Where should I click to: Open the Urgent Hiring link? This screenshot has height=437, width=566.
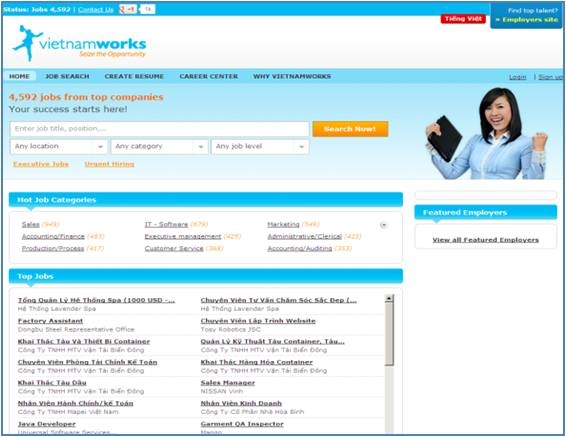coord(109,164)
